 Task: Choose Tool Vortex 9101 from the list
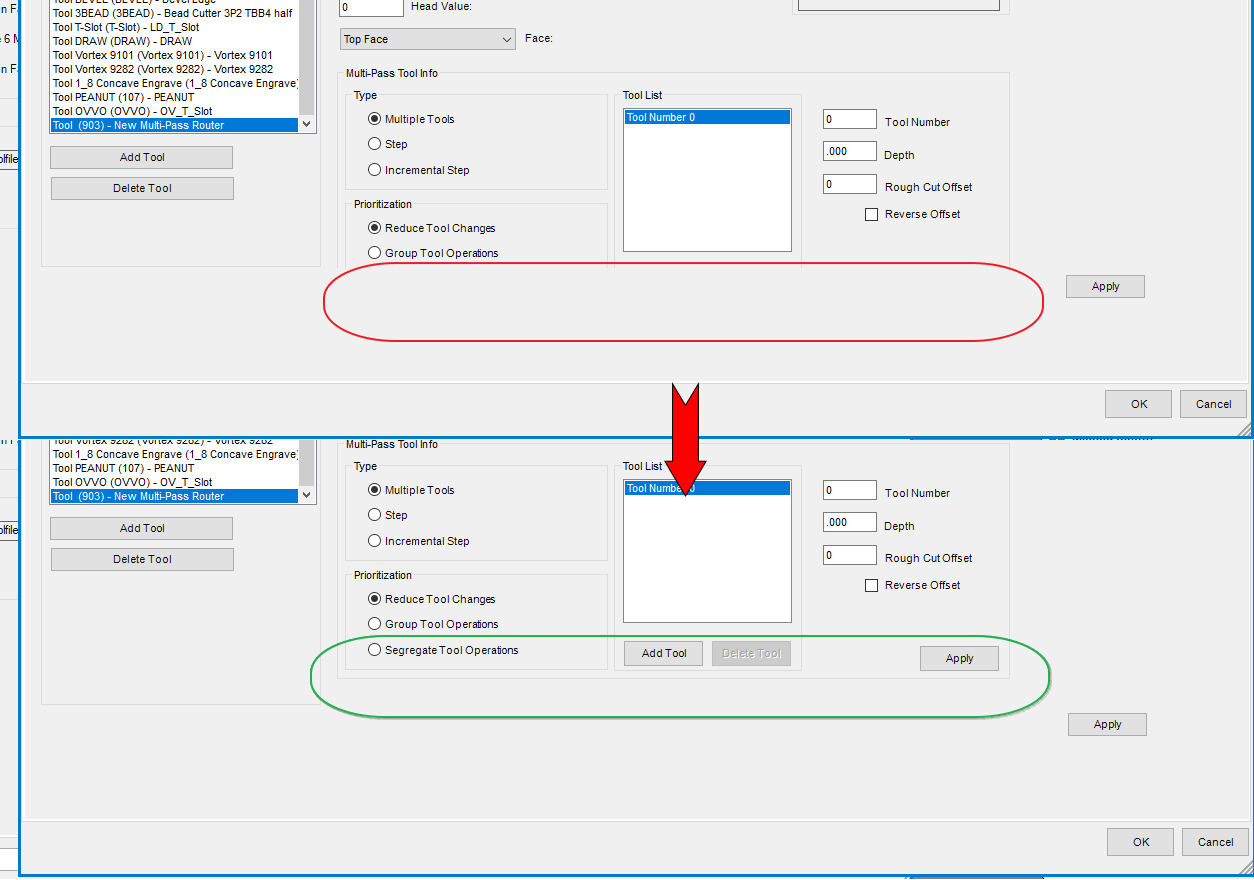[162, 55]
